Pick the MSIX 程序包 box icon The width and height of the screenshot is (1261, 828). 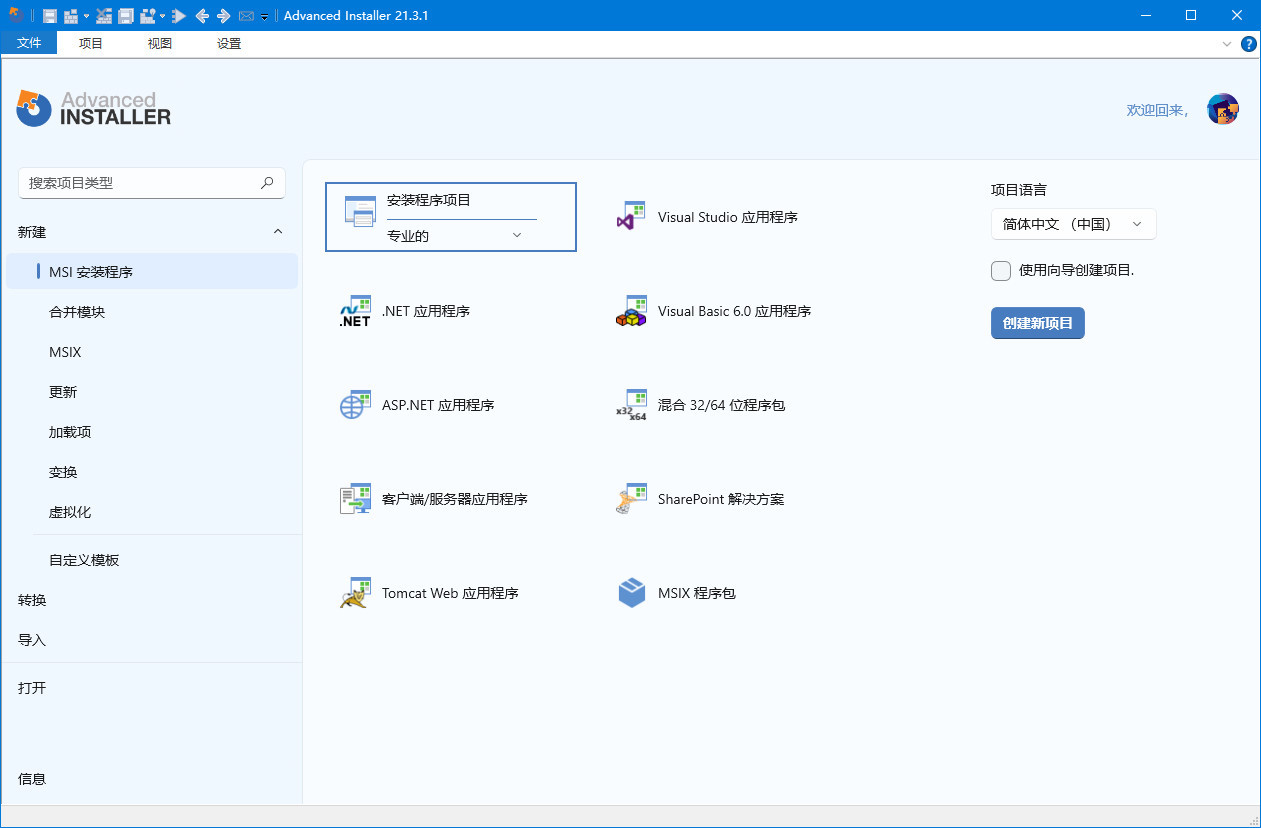[x=632, y=593]
